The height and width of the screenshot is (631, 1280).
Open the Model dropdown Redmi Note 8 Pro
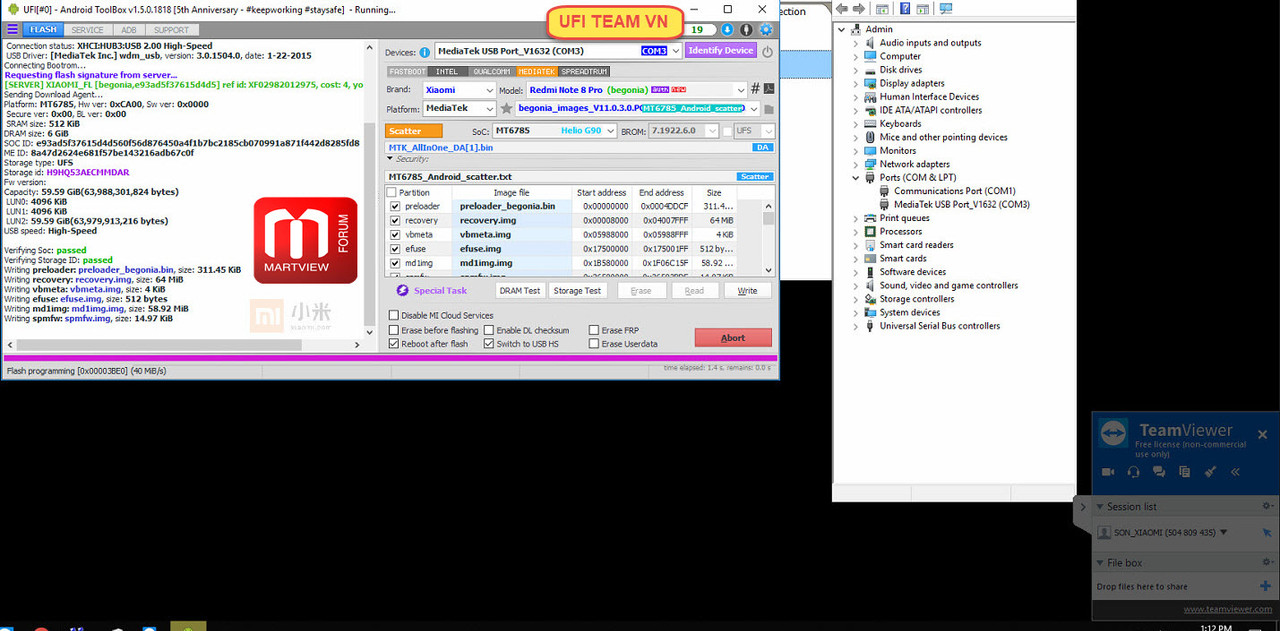(x=740, y=90)
